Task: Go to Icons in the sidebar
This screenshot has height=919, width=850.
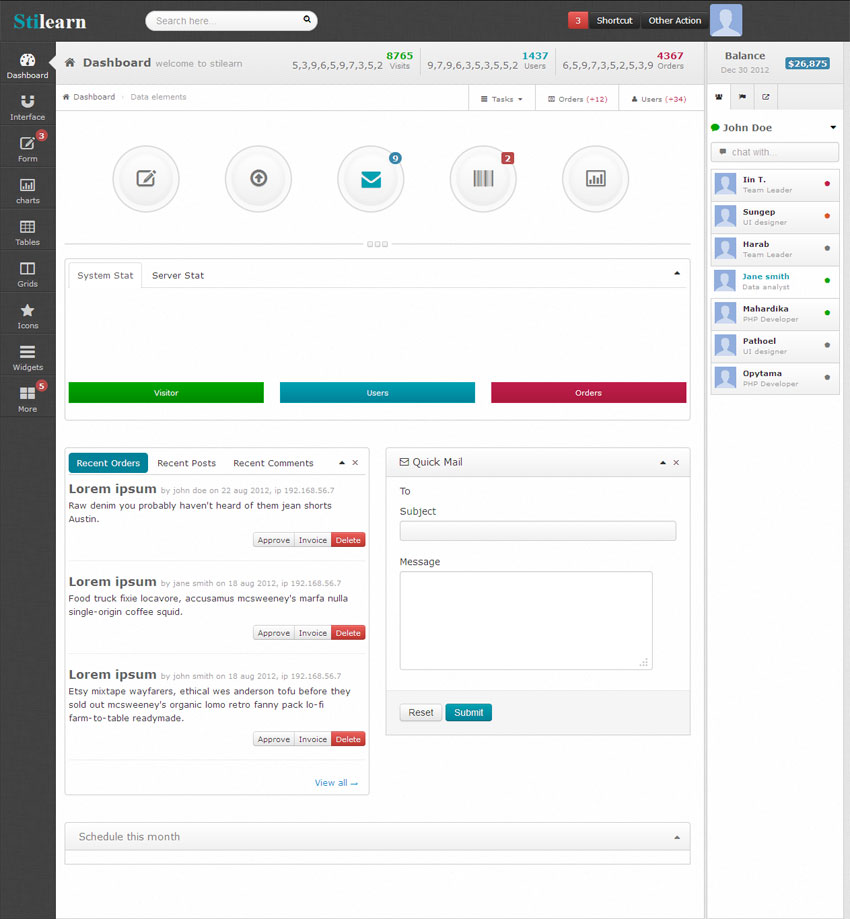Action: point(27,316)
